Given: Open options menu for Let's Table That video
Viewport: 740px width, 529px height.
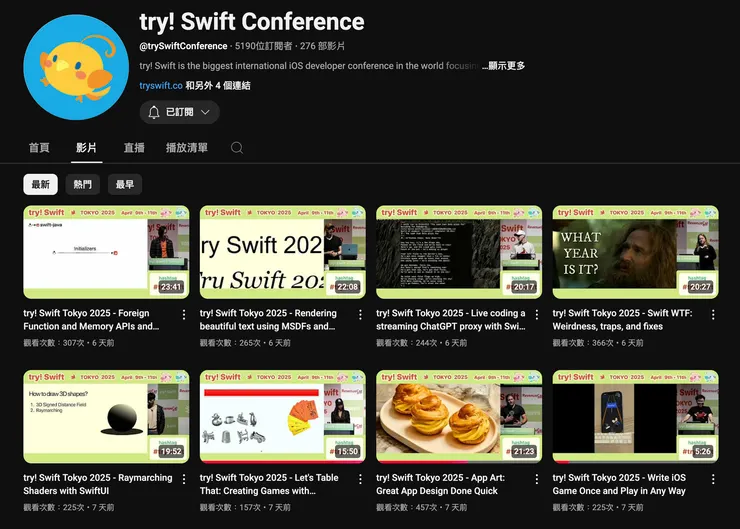Looking at the screenshot, I should point(360,479).
